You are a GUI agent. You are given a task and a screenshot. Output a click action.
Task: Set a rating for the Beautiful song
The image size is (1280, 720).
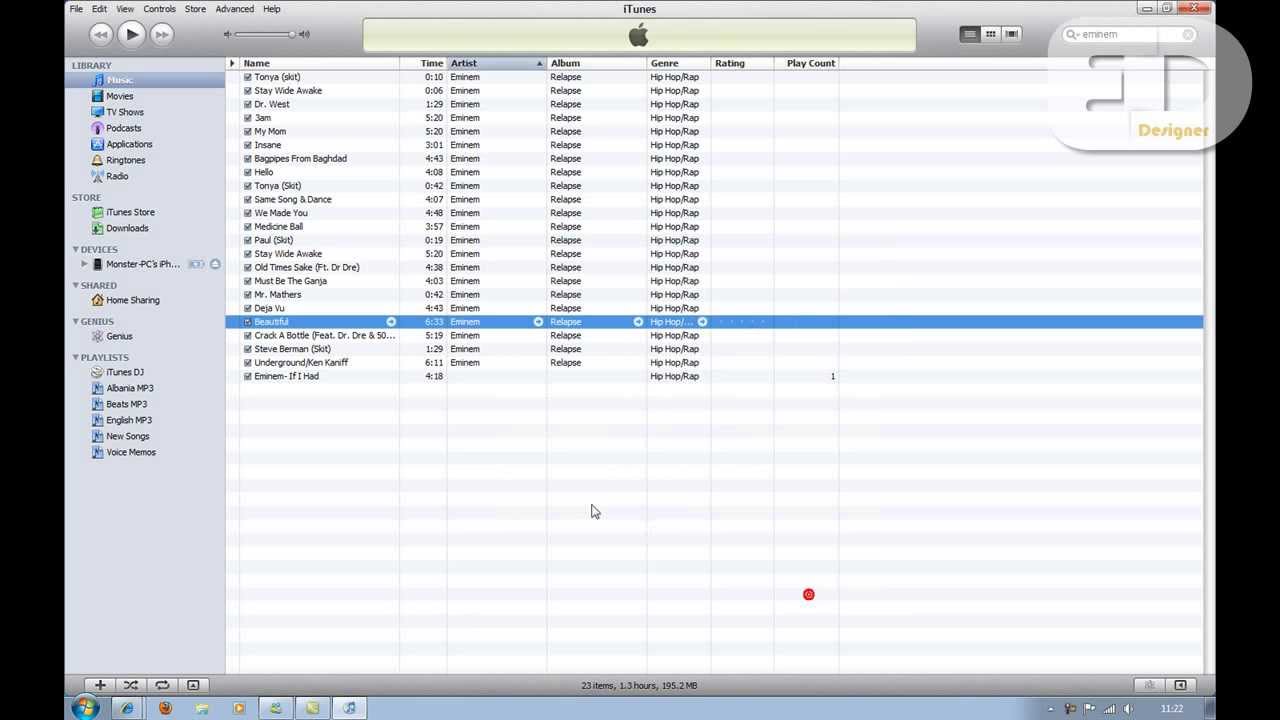pos(742,322)
